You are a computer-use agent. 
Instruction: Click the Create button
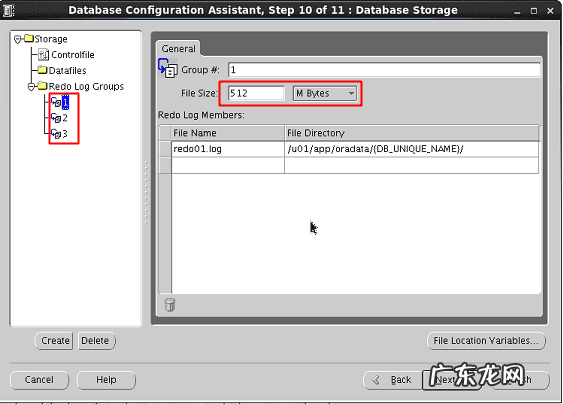[54, 340]
